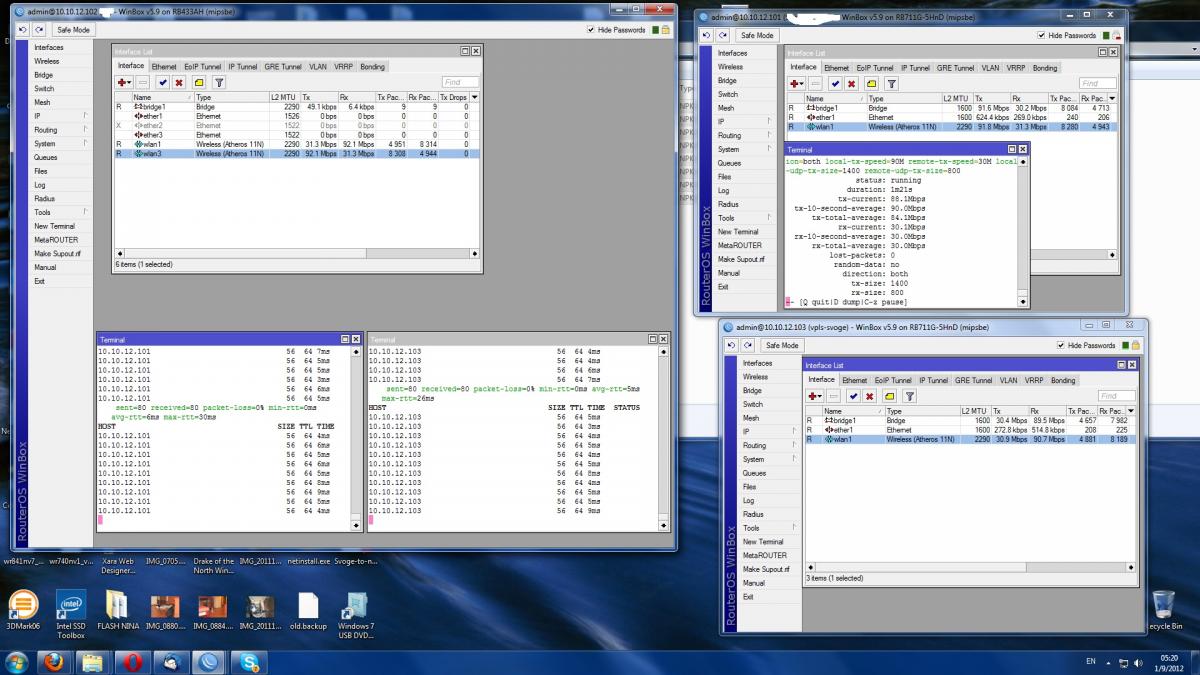Viewport: 1200px width, 675px height.
Task: Open the VLAN tab in the vpls-svoge window
Action: tap(1007, 381)
